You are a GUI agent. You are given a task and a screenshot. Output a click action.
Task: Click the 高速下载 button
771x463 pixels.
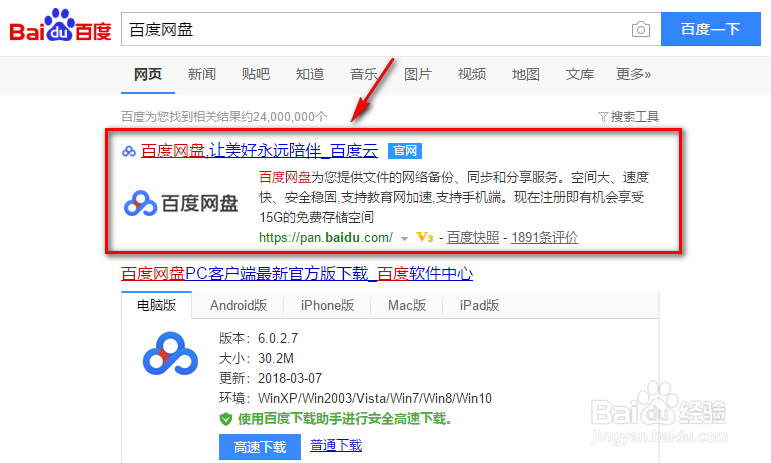[260, 447]
